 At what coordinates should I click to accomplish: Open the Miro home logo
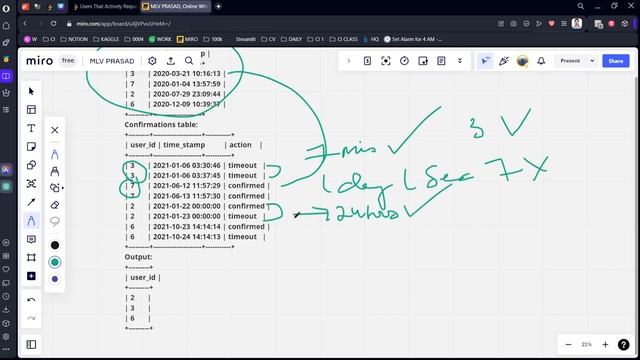pos(40,61)
